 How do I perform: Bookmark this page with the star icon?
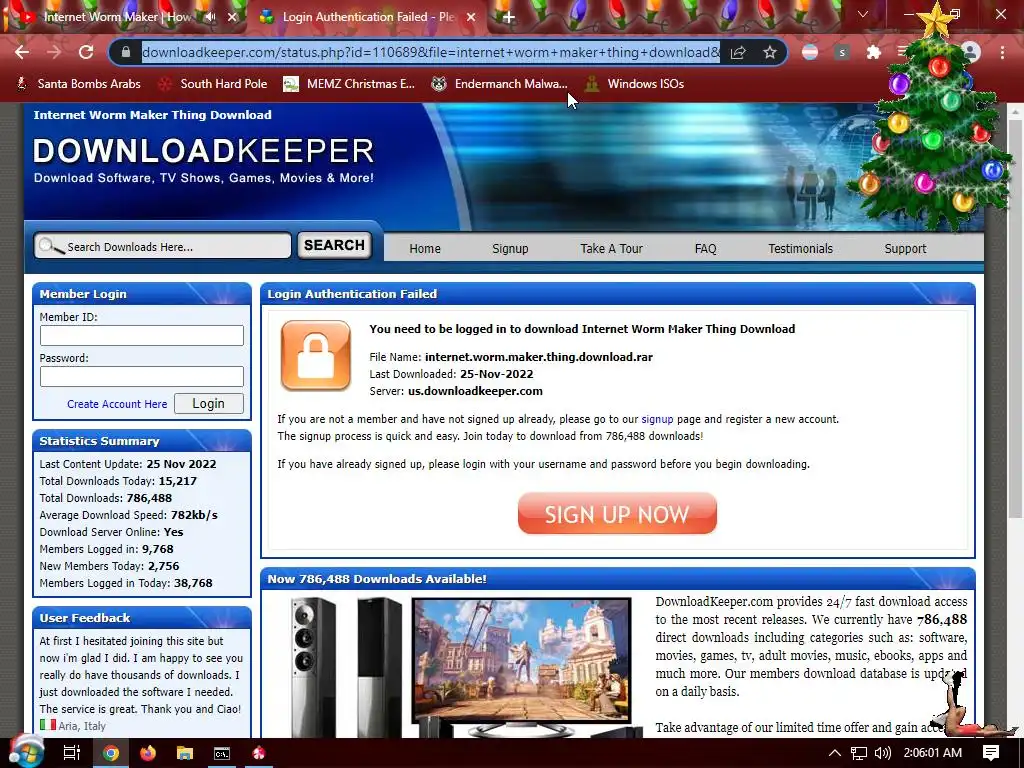(770, 52)
